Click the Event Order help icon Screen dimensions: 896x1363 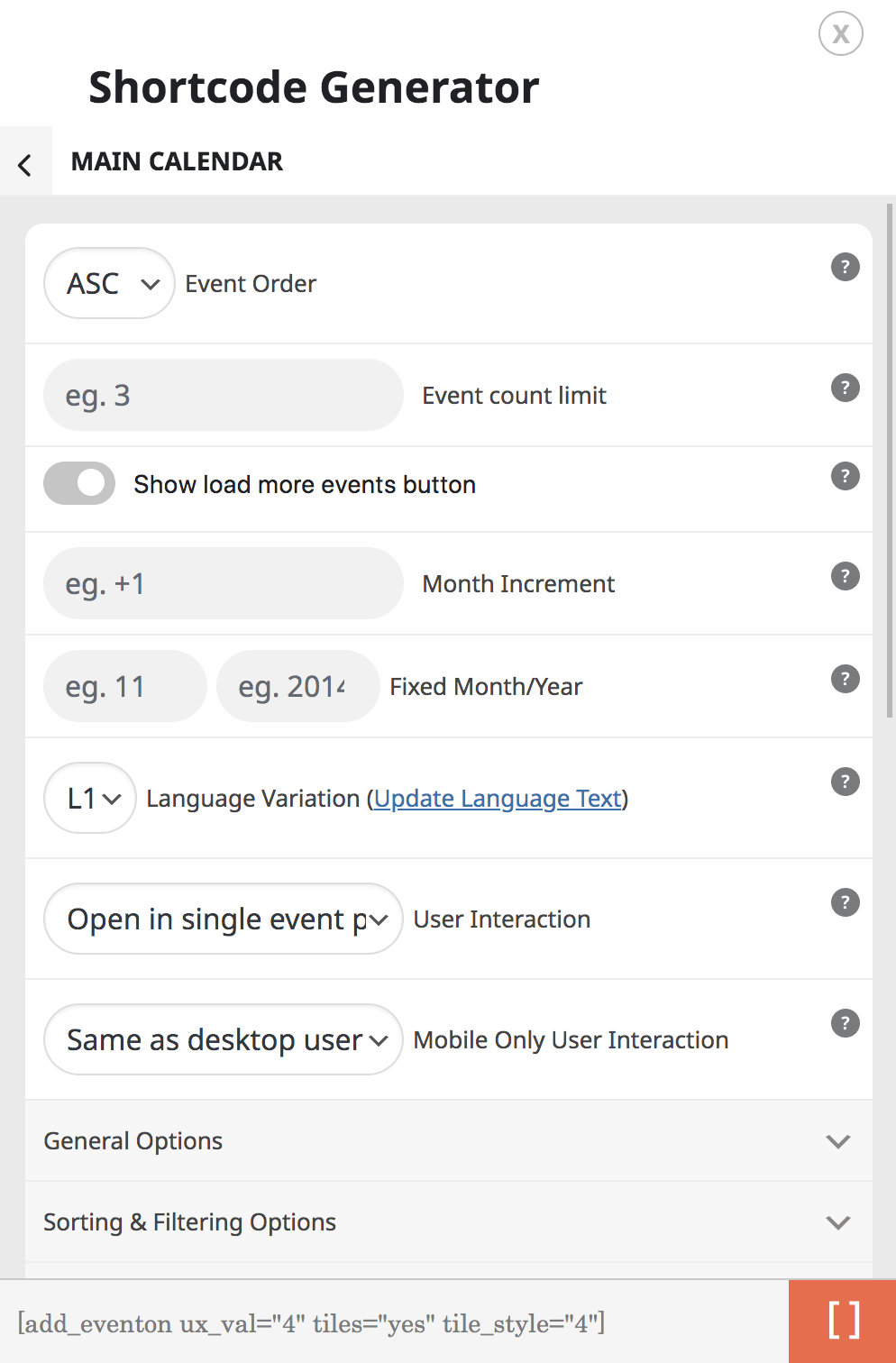pos(845,267)
